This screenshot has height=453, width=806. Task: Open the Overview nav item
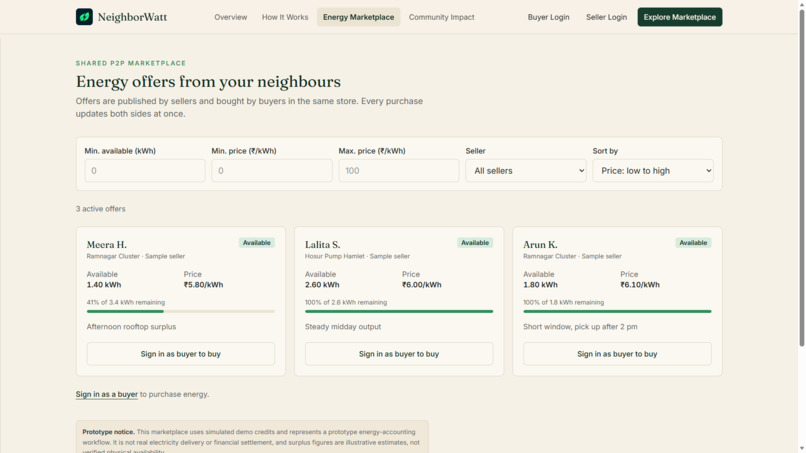(230, 17)
